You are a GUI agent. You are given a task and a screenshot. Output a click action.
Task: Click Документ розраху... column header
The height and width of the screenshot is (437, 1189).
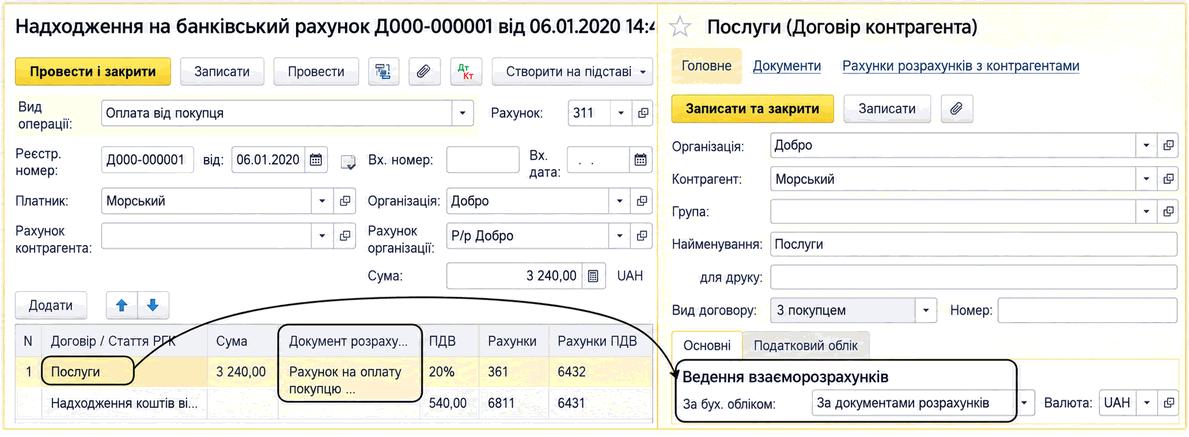pos(349,341)
